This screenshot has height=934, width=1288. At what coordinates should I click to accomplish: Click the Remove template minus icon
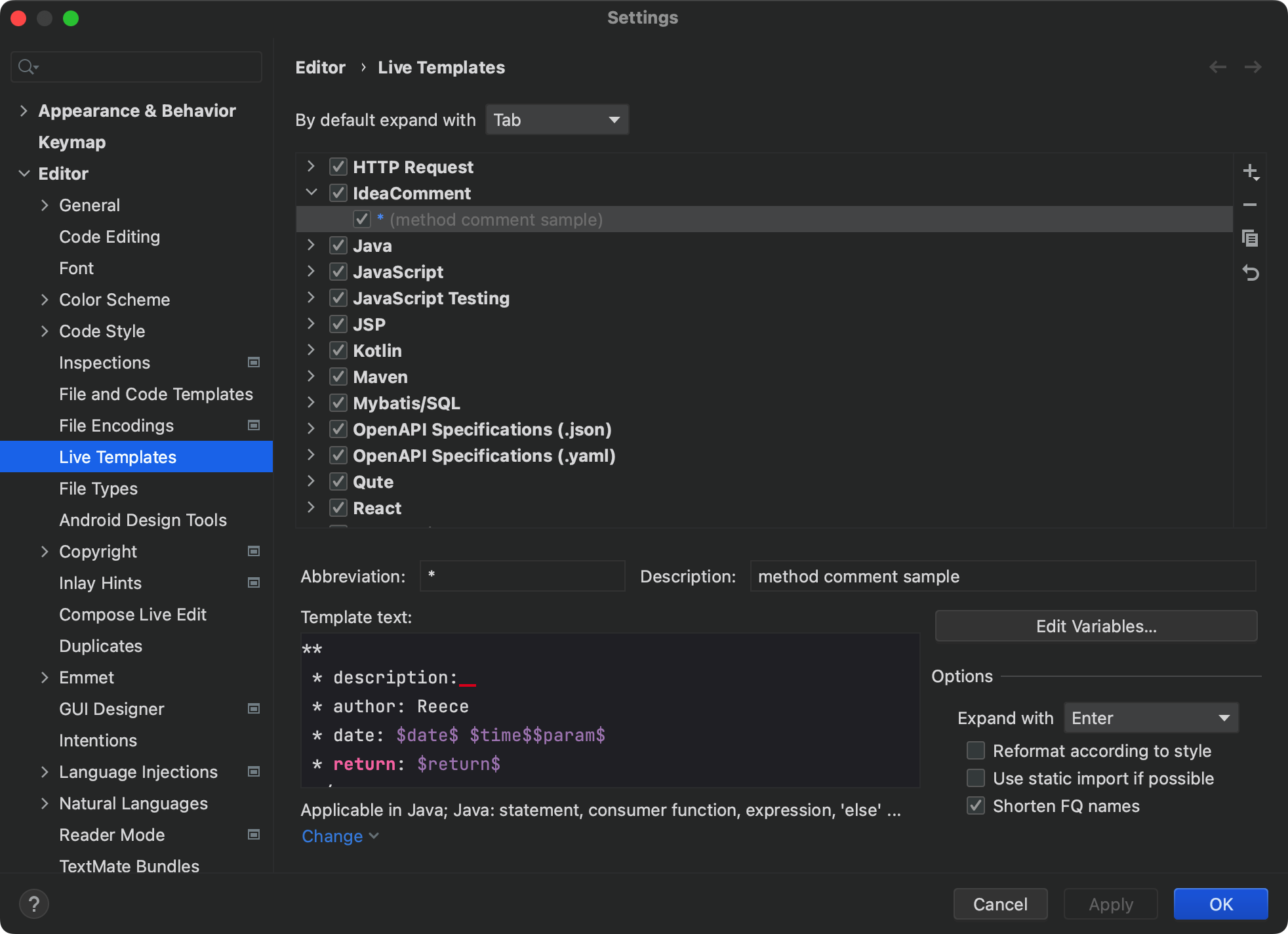click(1250, 205)
